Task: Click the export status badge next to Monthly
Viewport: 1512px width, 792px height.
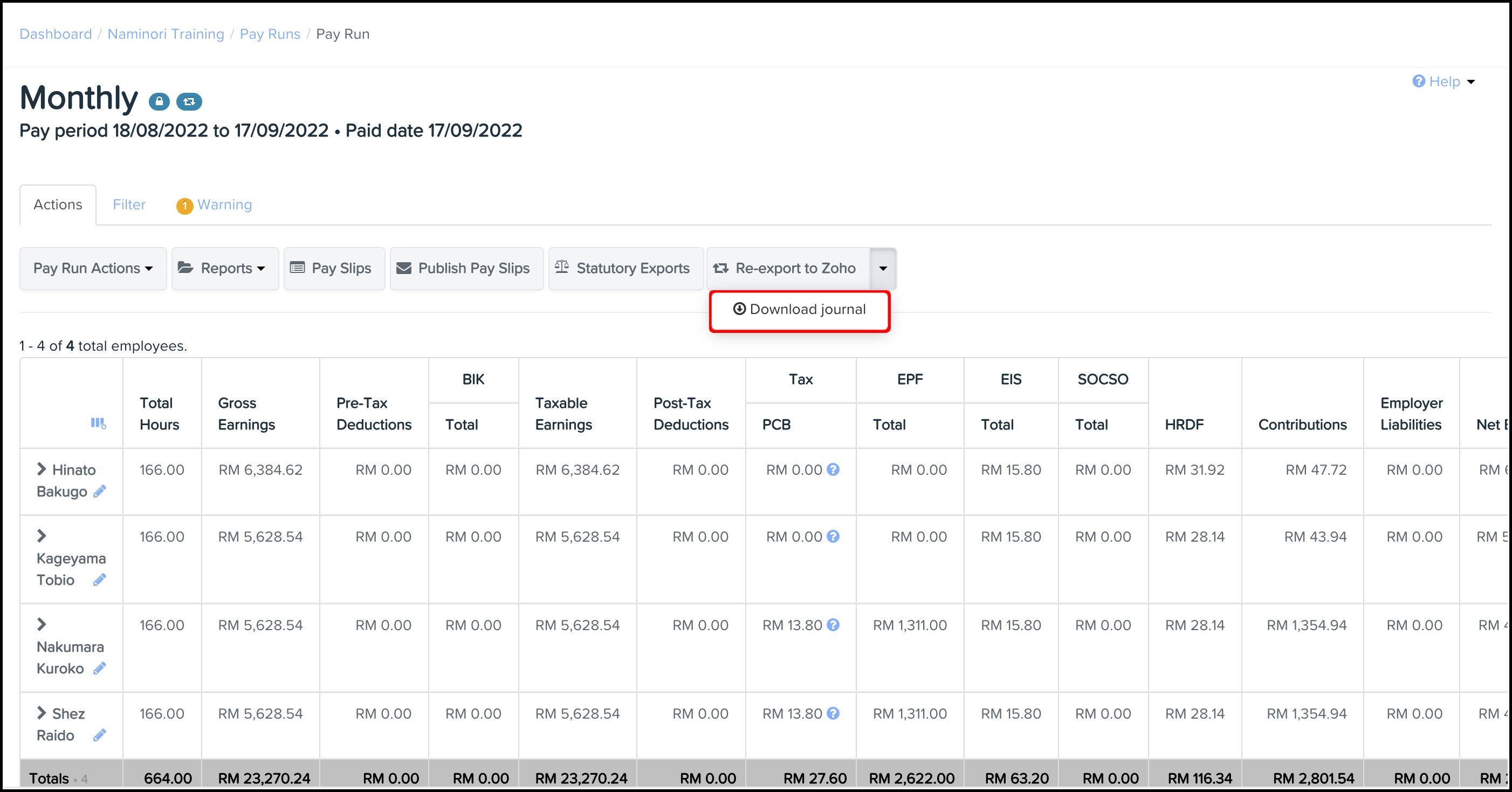Action: click(x=189, y=101)
